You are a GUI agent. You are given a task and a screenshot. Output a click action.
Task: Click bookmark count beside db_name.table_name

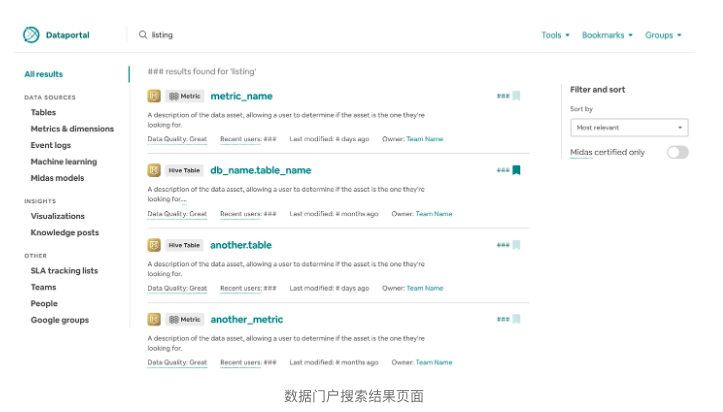503,170
